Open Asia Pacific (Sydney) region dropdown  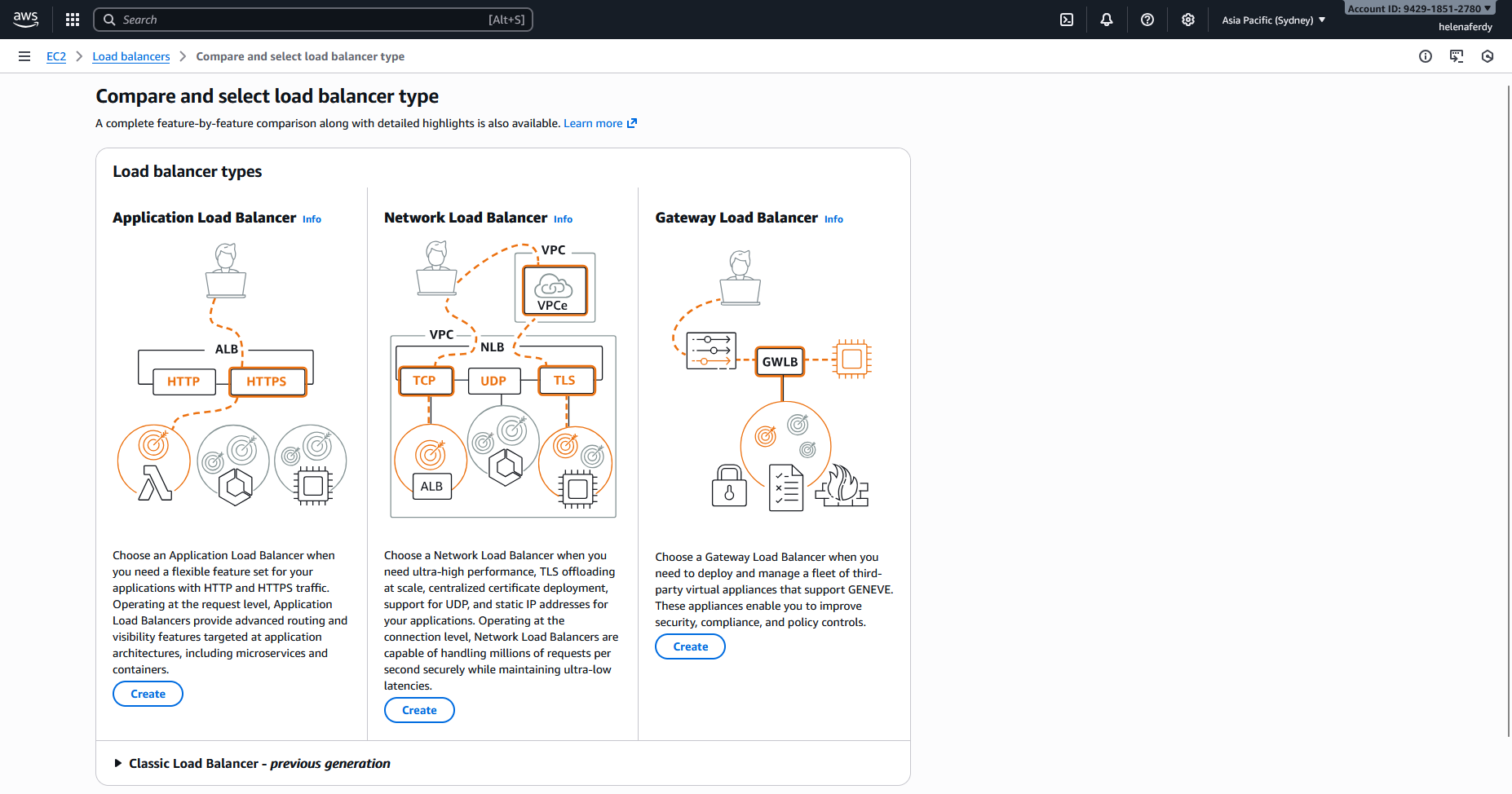[1273, 20]
